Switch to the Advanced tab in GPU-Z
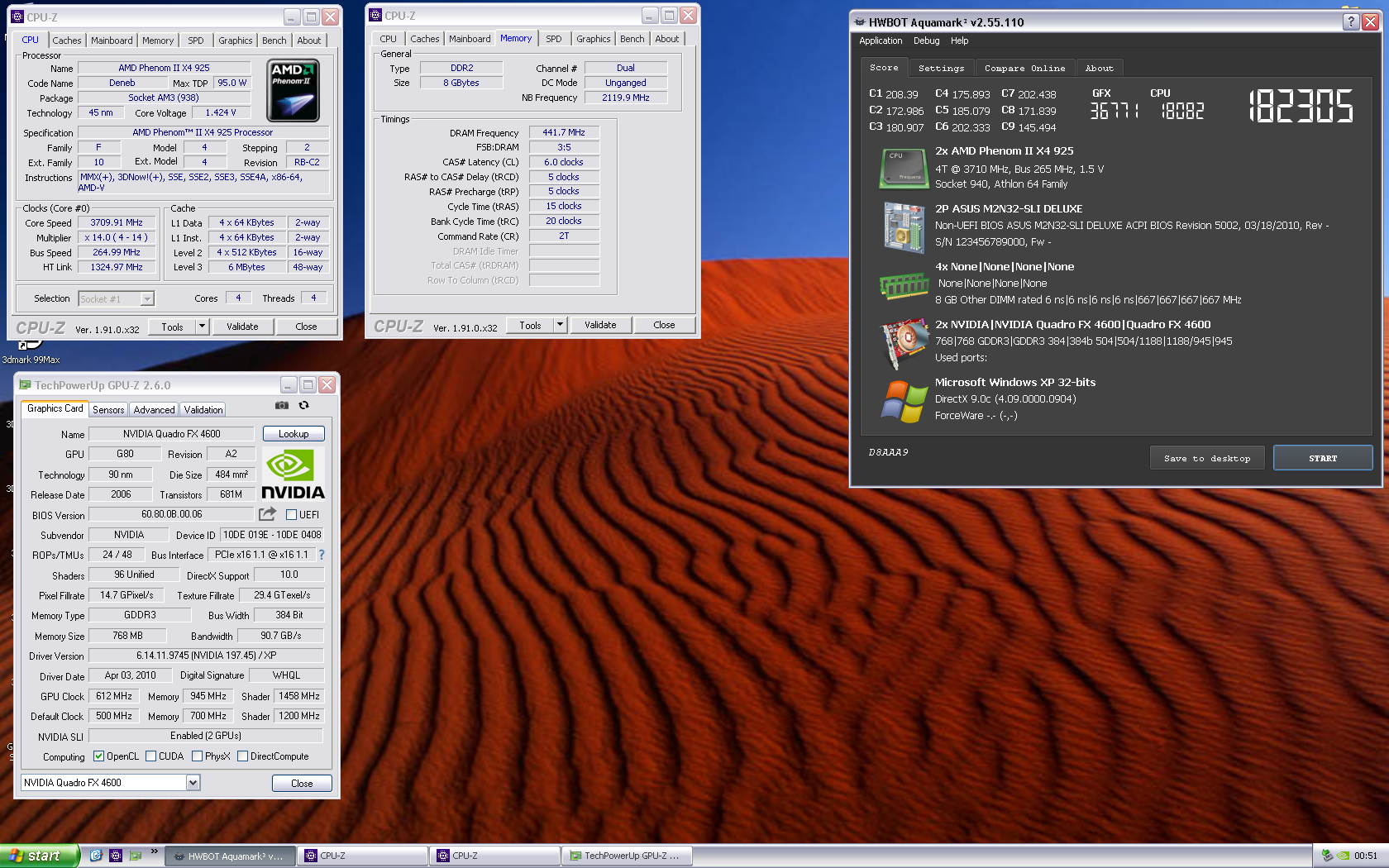The image size is (1389, 868). tap(154, 410)
